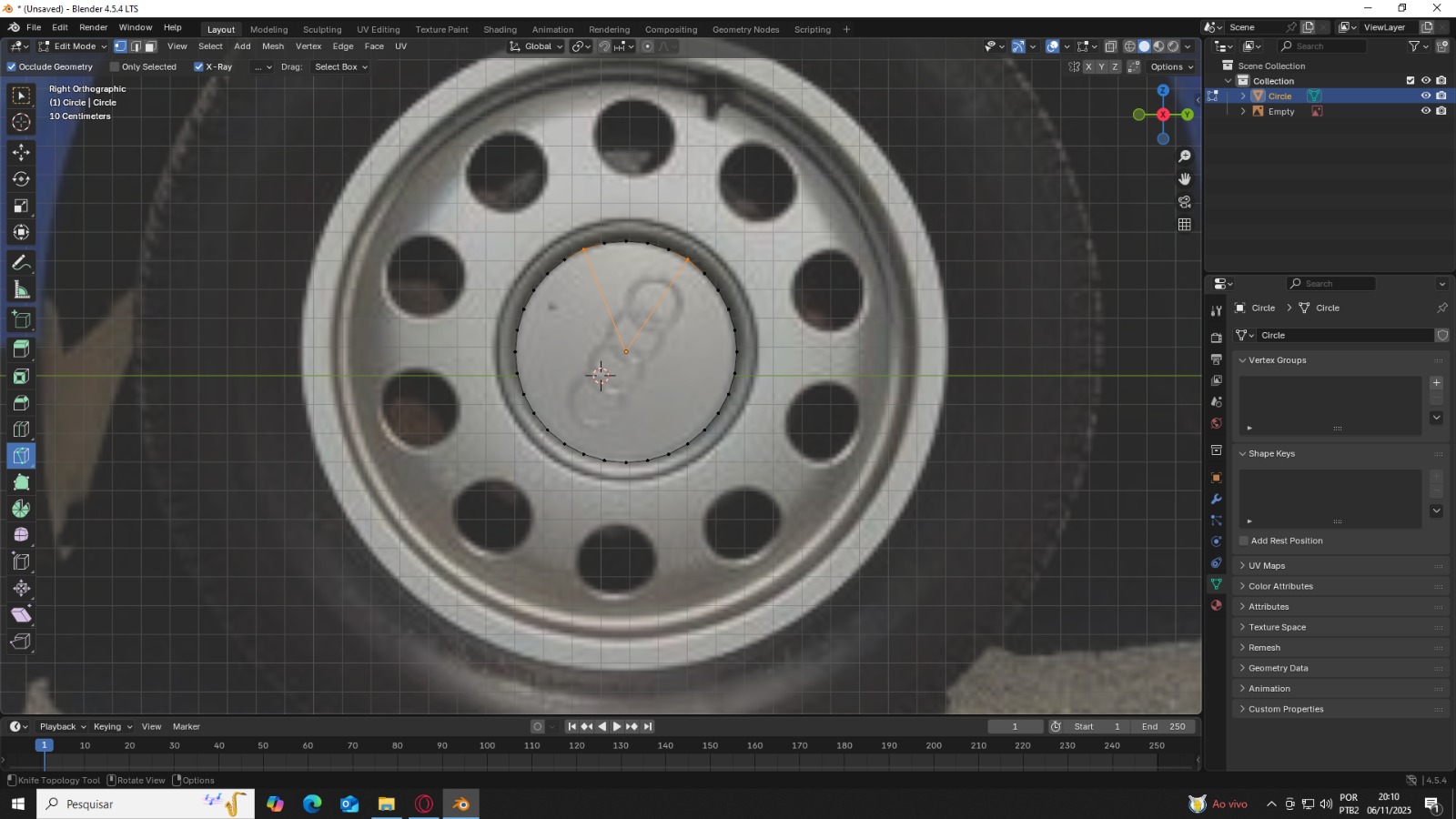The image size is (1456, 819).
Task: Exclude Collection from view layer checkbox
Action: [x=1410, y=81]
